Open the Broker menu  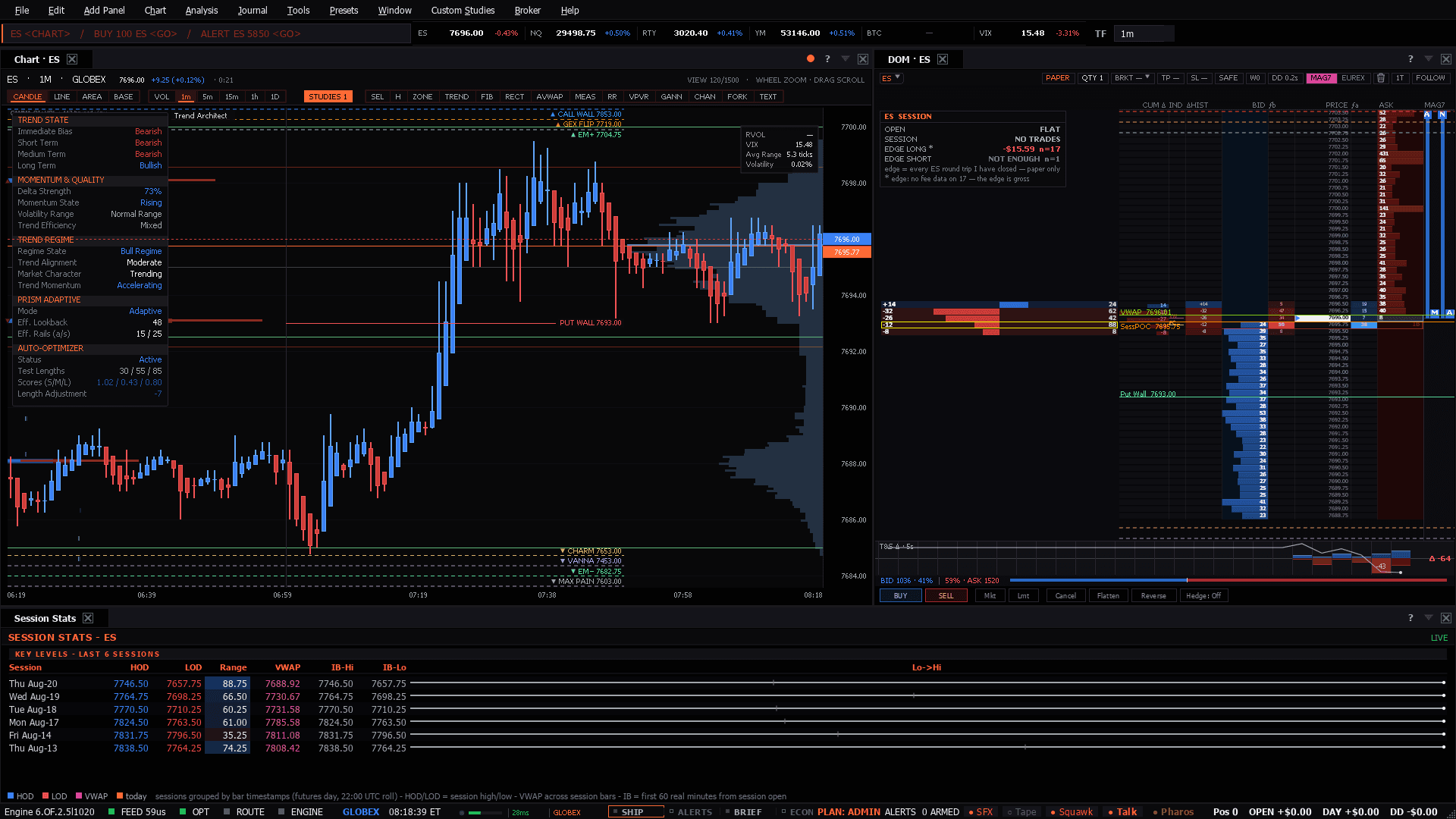pos(527,10)
